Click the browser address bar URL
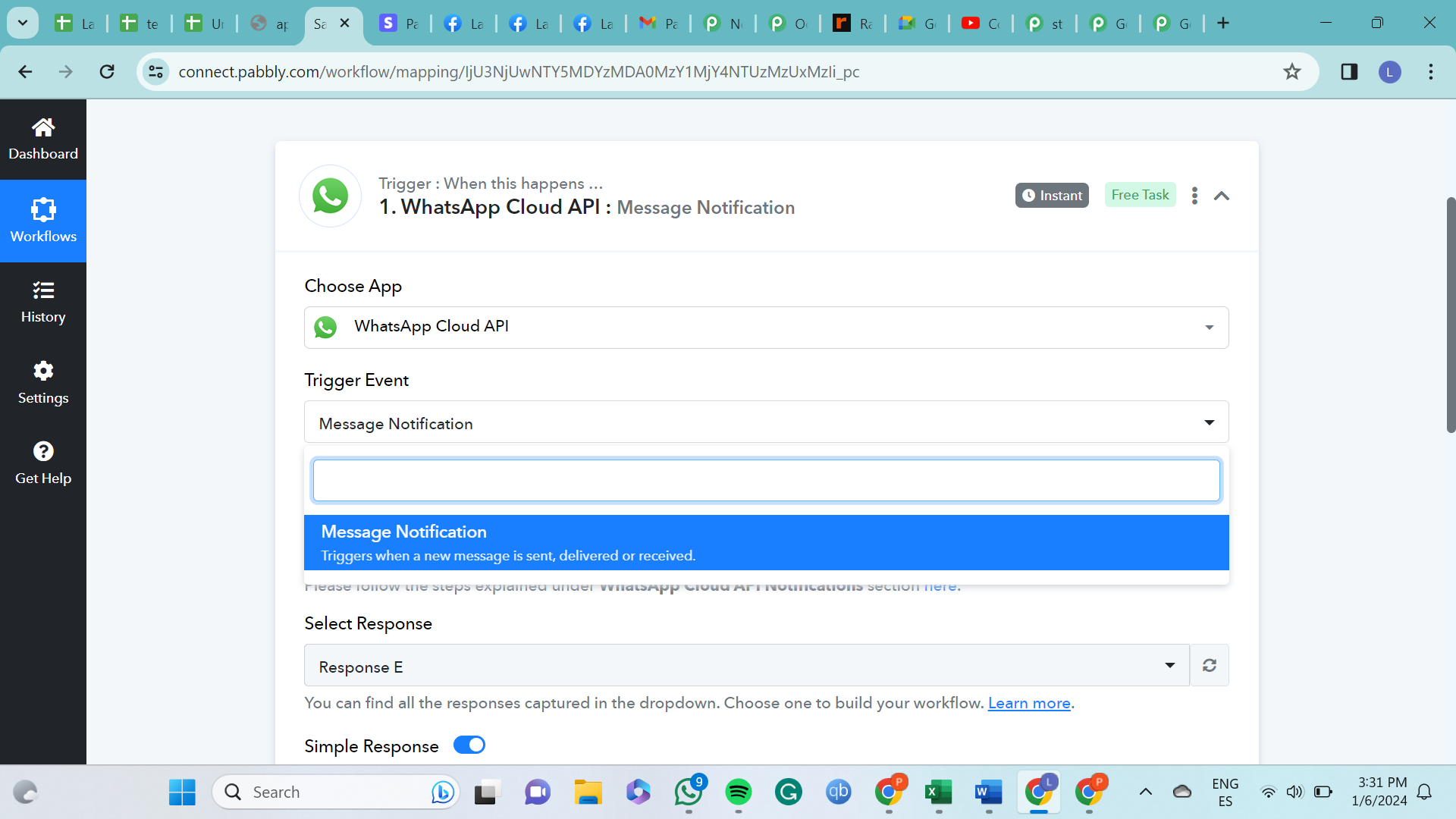This screenshot has width=1456, height=819. pos(519,71)
